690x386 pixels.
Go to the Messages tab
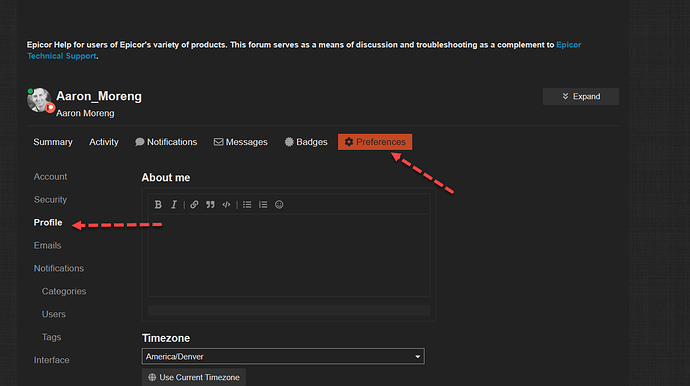[241, 142]
